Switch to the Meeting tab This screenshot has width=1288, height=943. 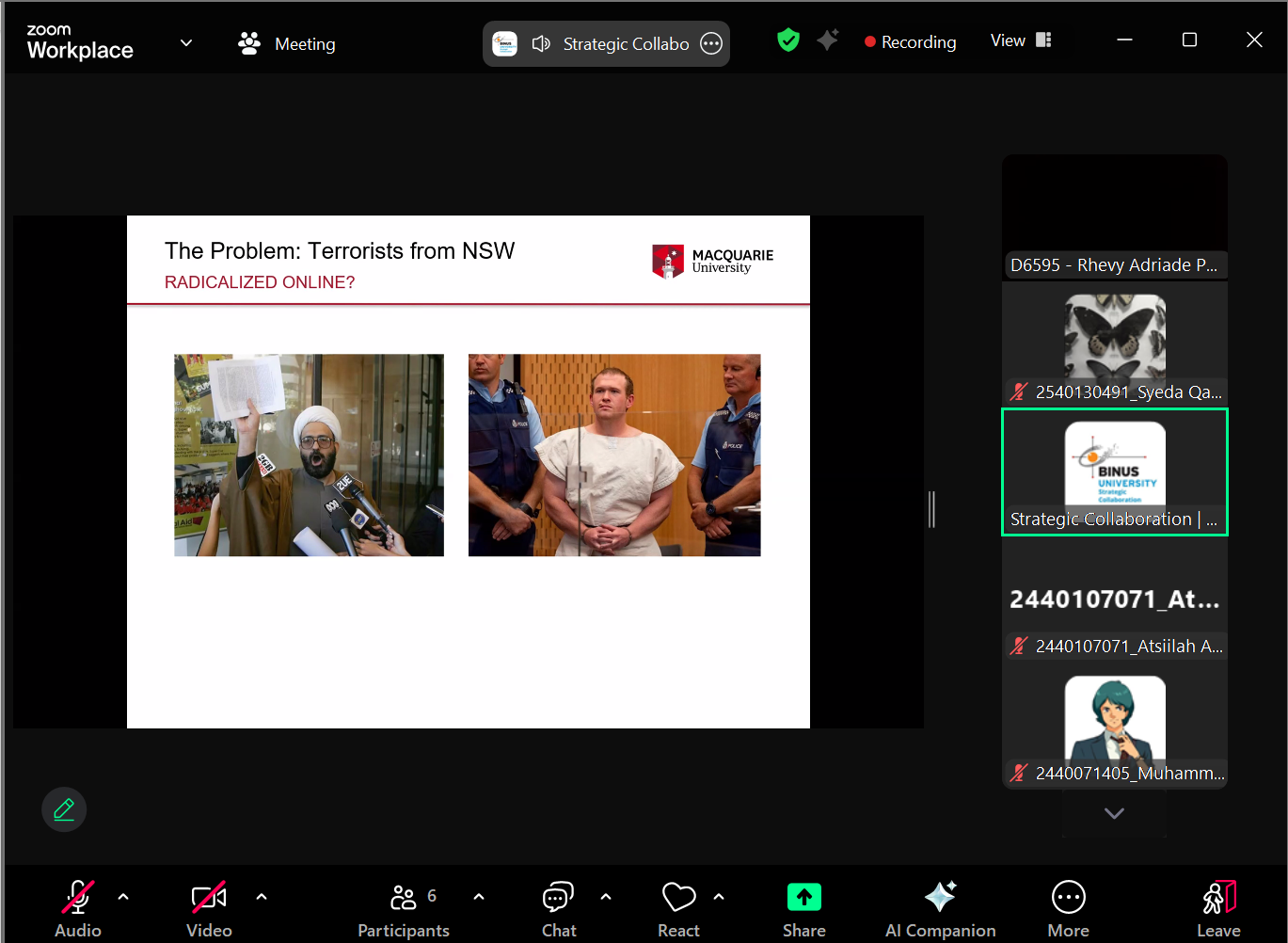coord(287,43)
